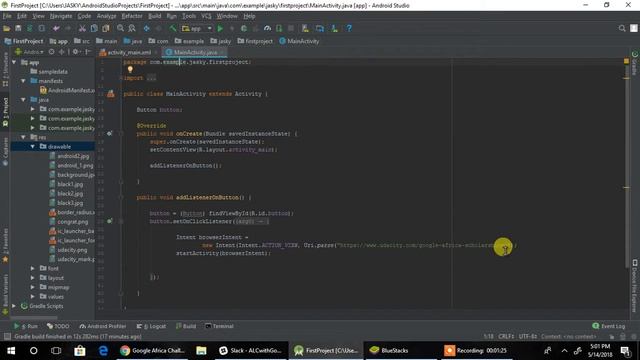
Task: Click the Cut scissors icon
Action: [82, 29]
